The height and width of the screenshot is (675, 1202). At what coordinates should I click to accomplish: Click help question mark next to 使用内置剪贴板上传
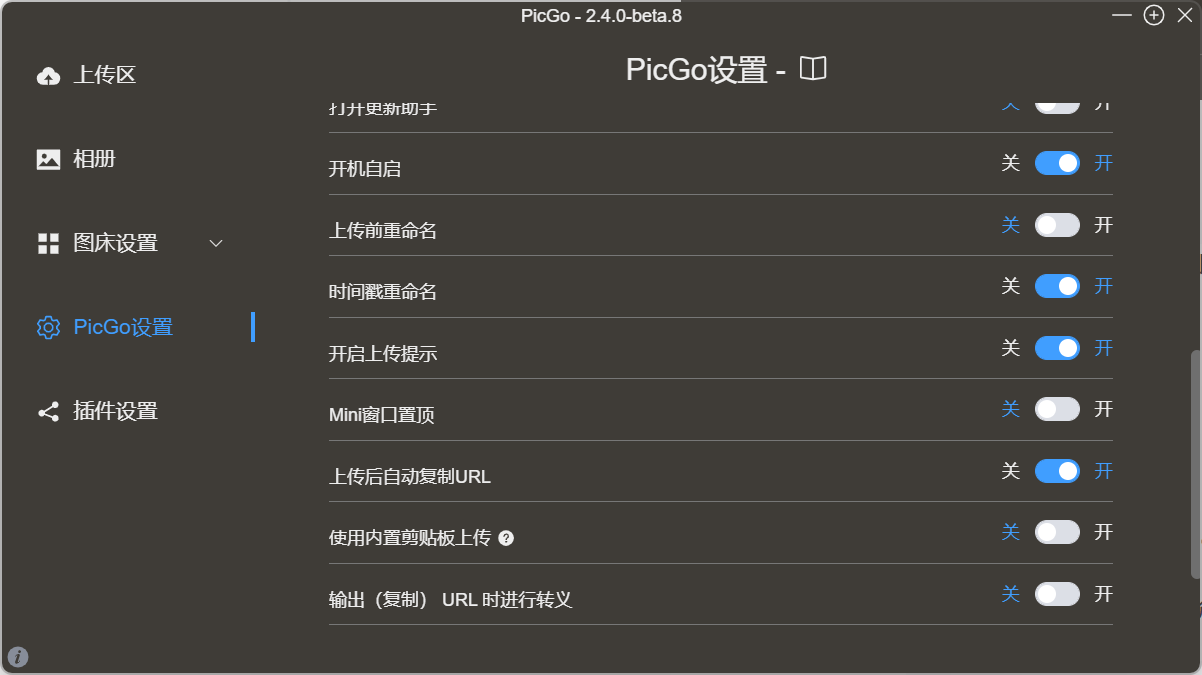click(x=506, y=538)
